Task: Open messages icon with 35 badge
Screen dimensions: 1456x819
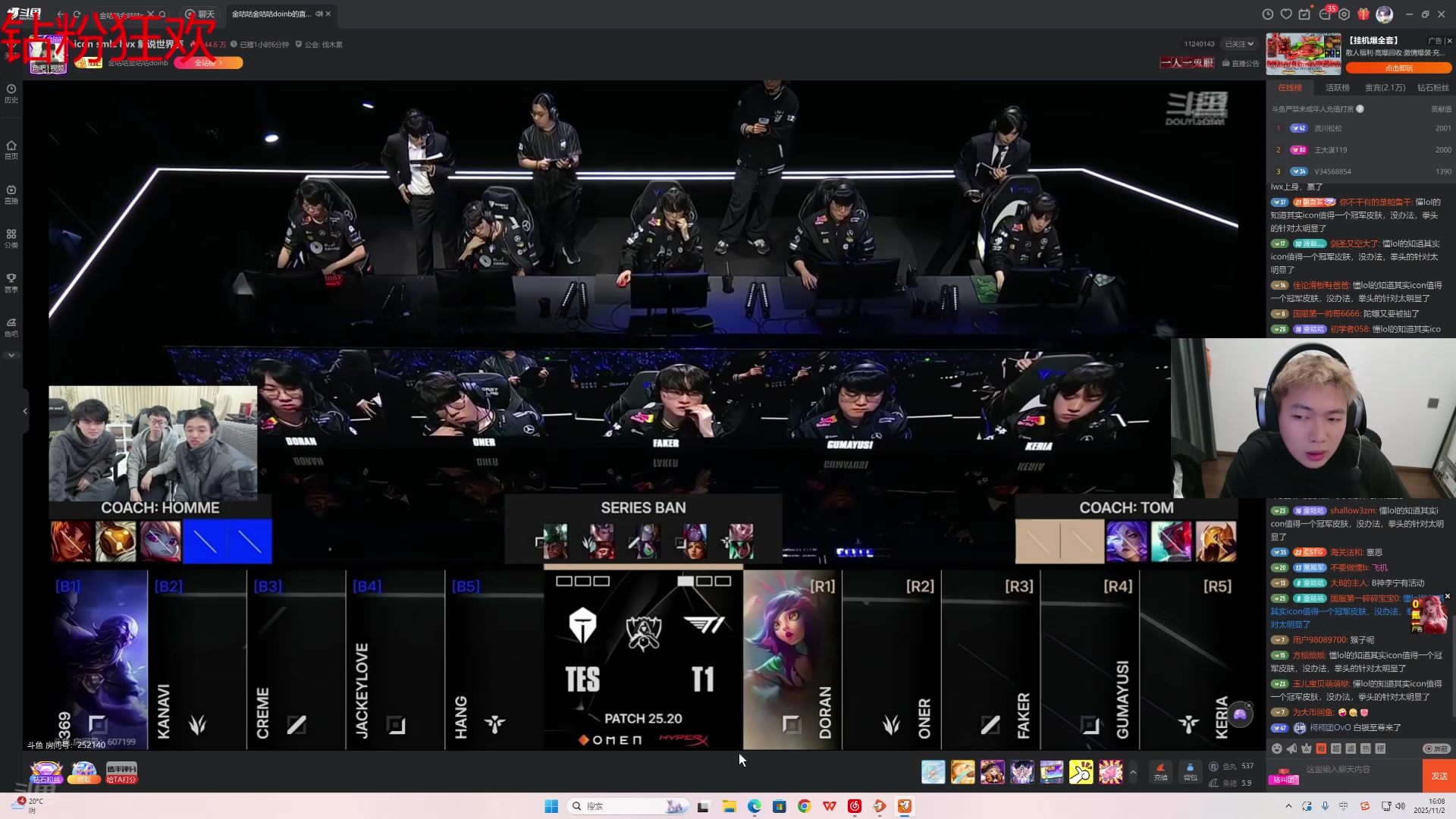Action: [1325, 14]
